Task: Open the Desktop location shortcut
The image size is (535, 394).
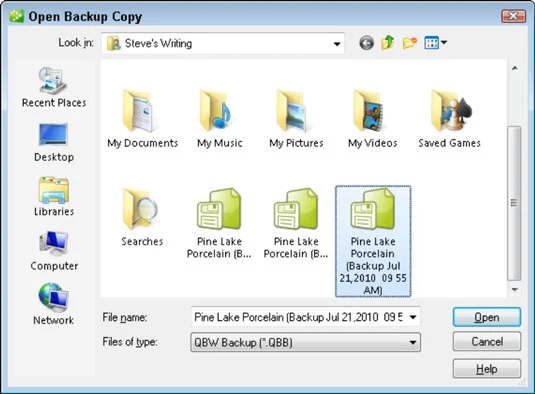Action: coord(54,143)
